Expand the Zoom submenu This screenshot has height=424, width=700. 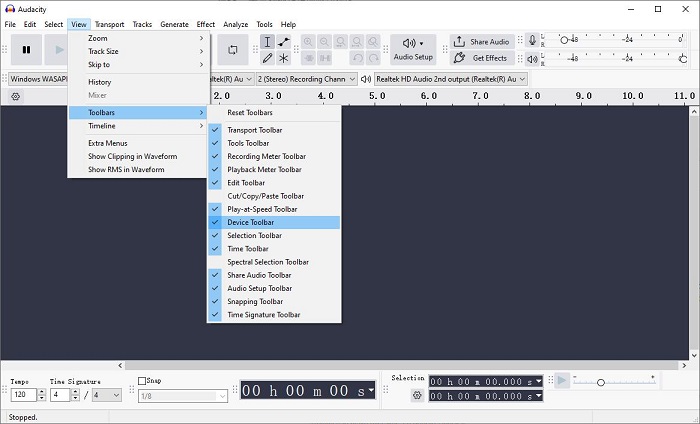coord(138,38)
